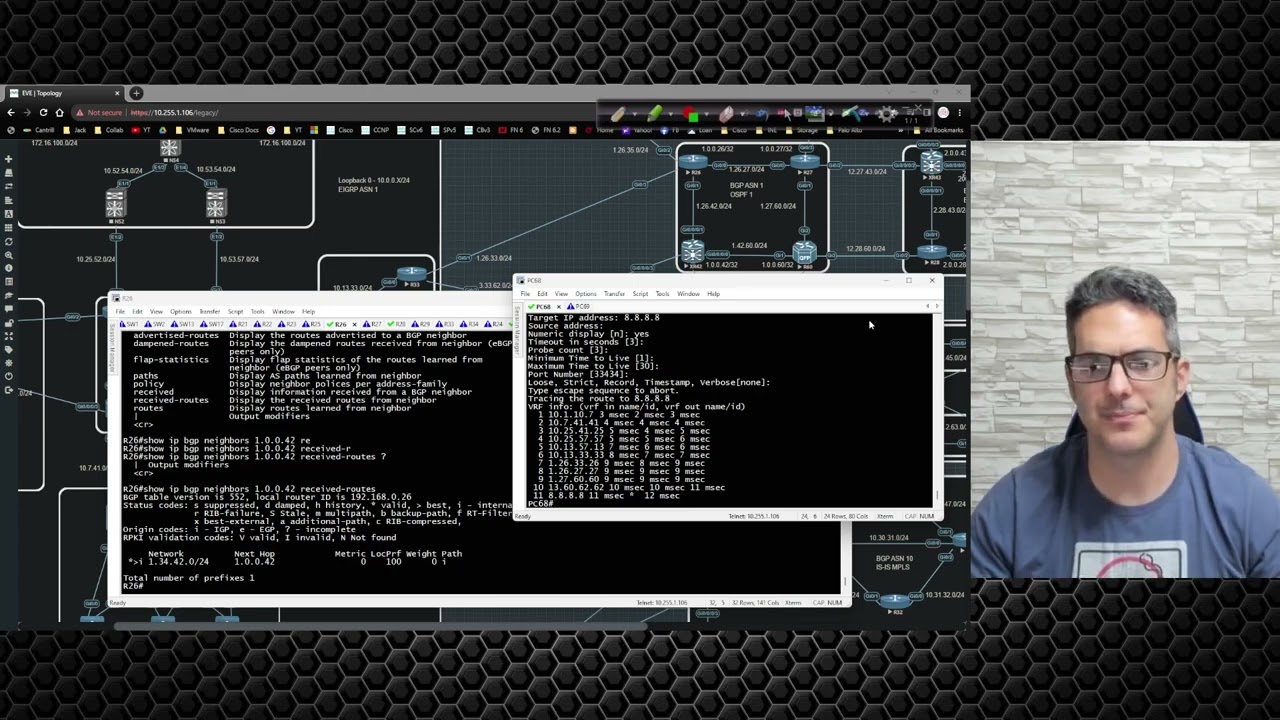
Task: Open the pencil tool dropdown arrow
Action: point(634,114)
